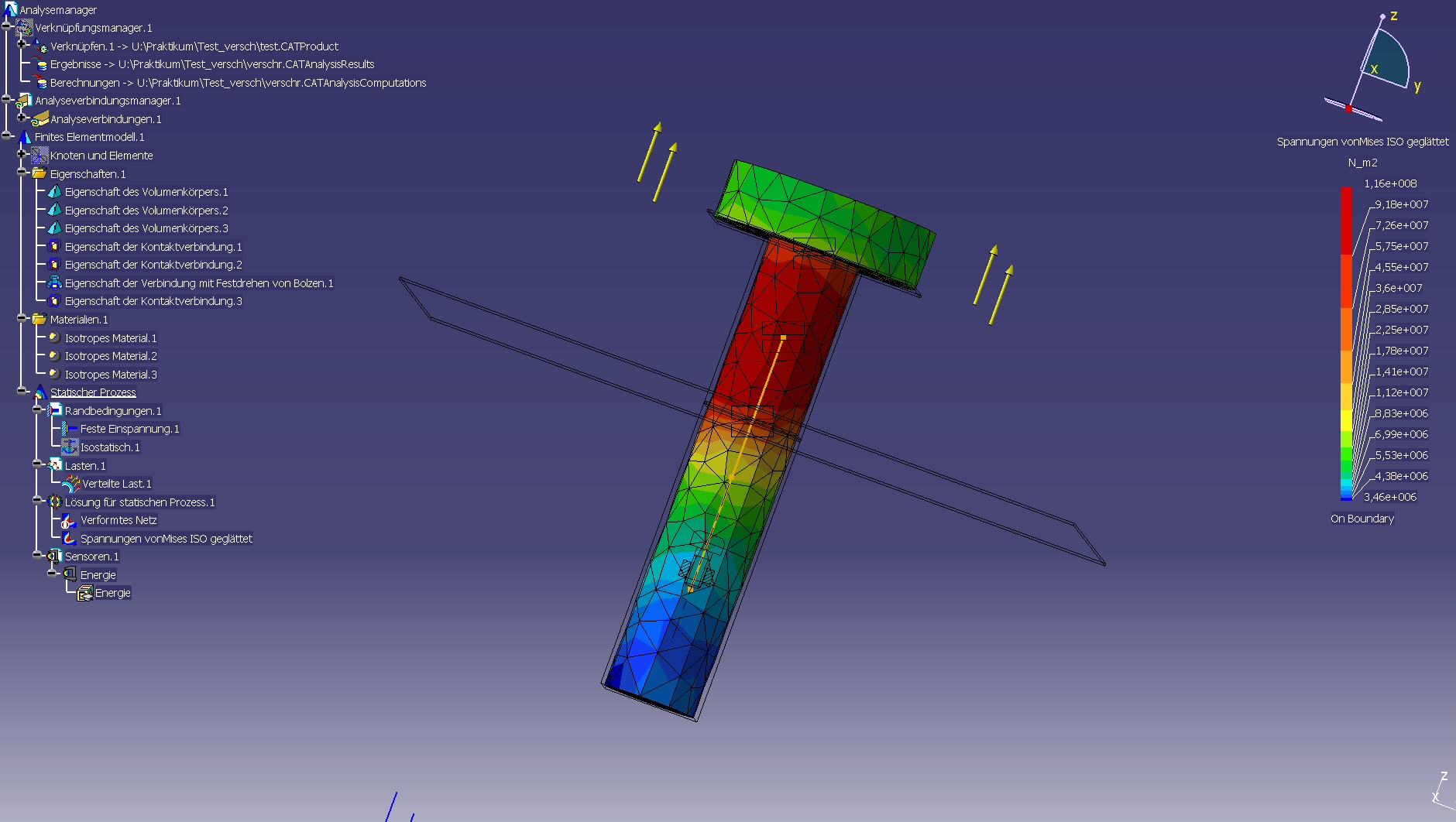
Task: Collapse the Materialien.1 node
Action: [x=22, y=318]
